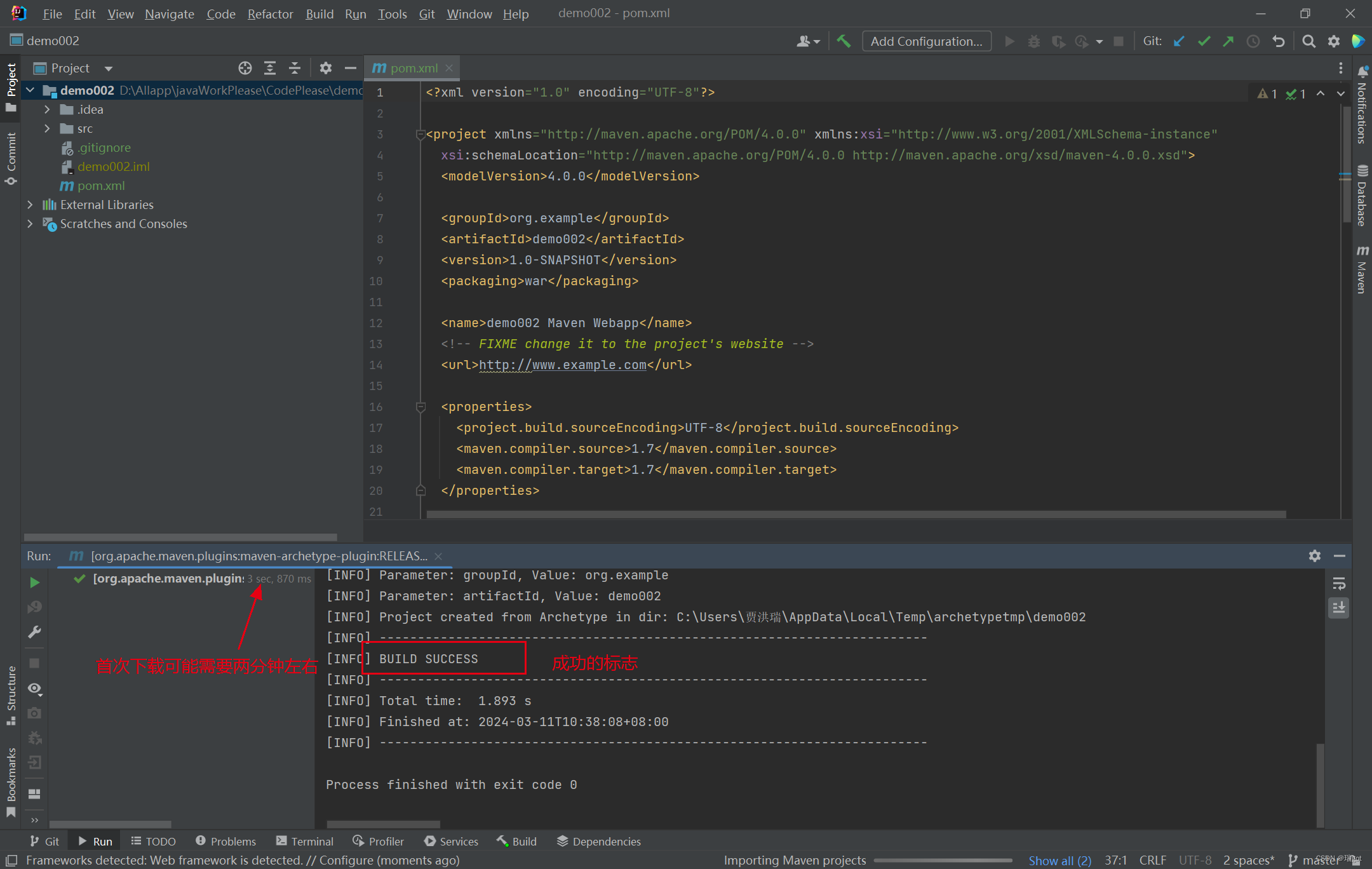
Task: Open pom.xml in project tree
Action: point(101,185)
